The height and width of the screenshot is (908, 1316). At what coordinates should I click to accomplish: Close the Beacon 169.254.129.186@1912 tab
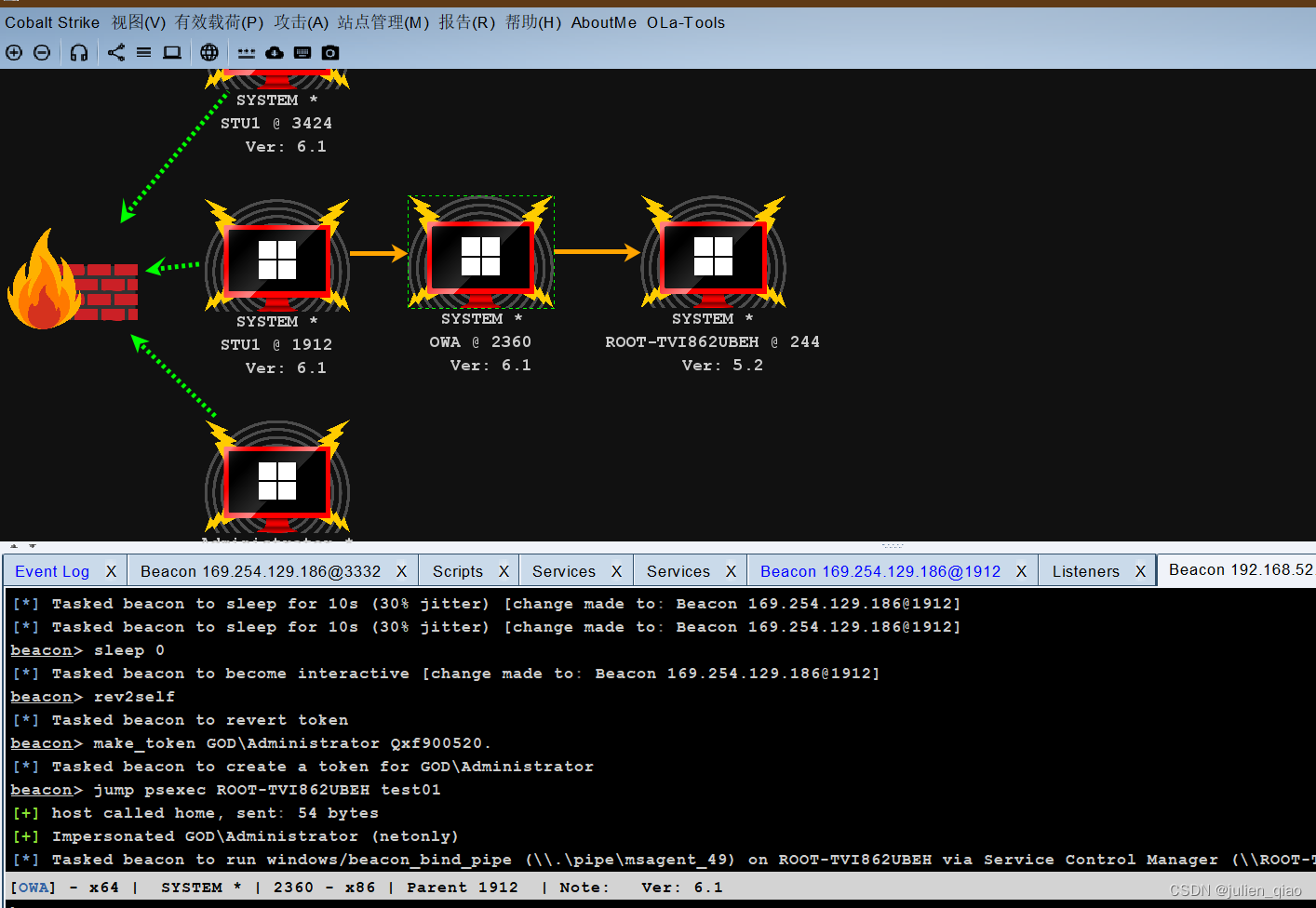click(1021, 571)
